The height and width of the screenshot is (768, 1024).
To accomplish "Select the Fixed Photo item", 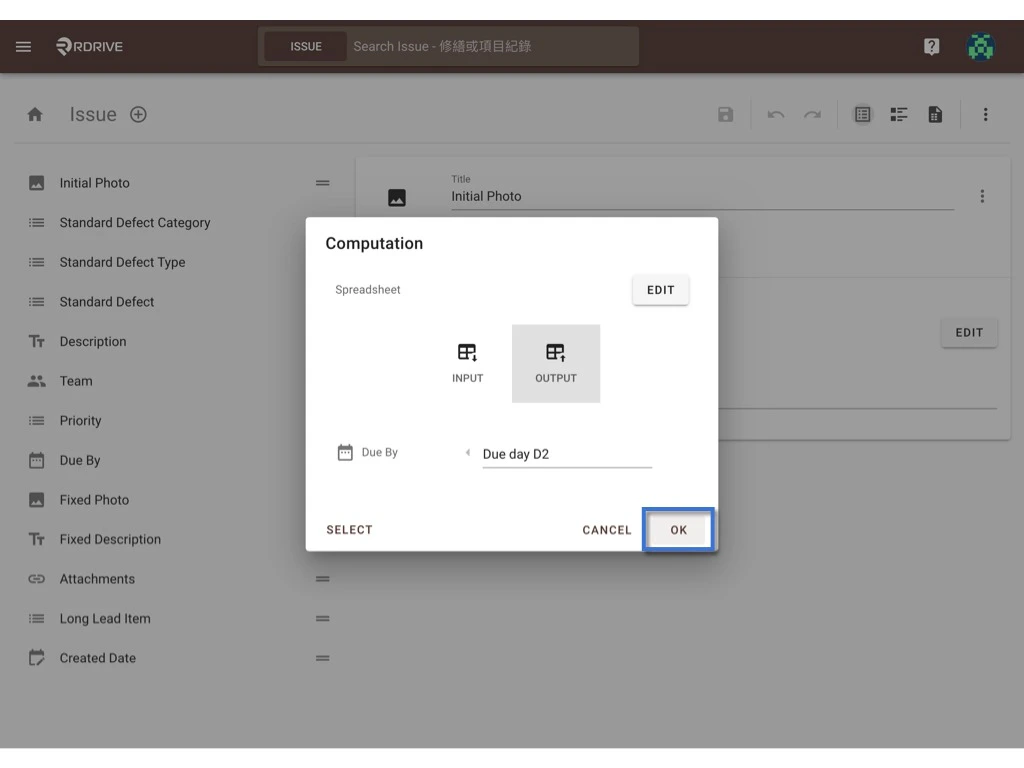I will [x=95, y=500].
